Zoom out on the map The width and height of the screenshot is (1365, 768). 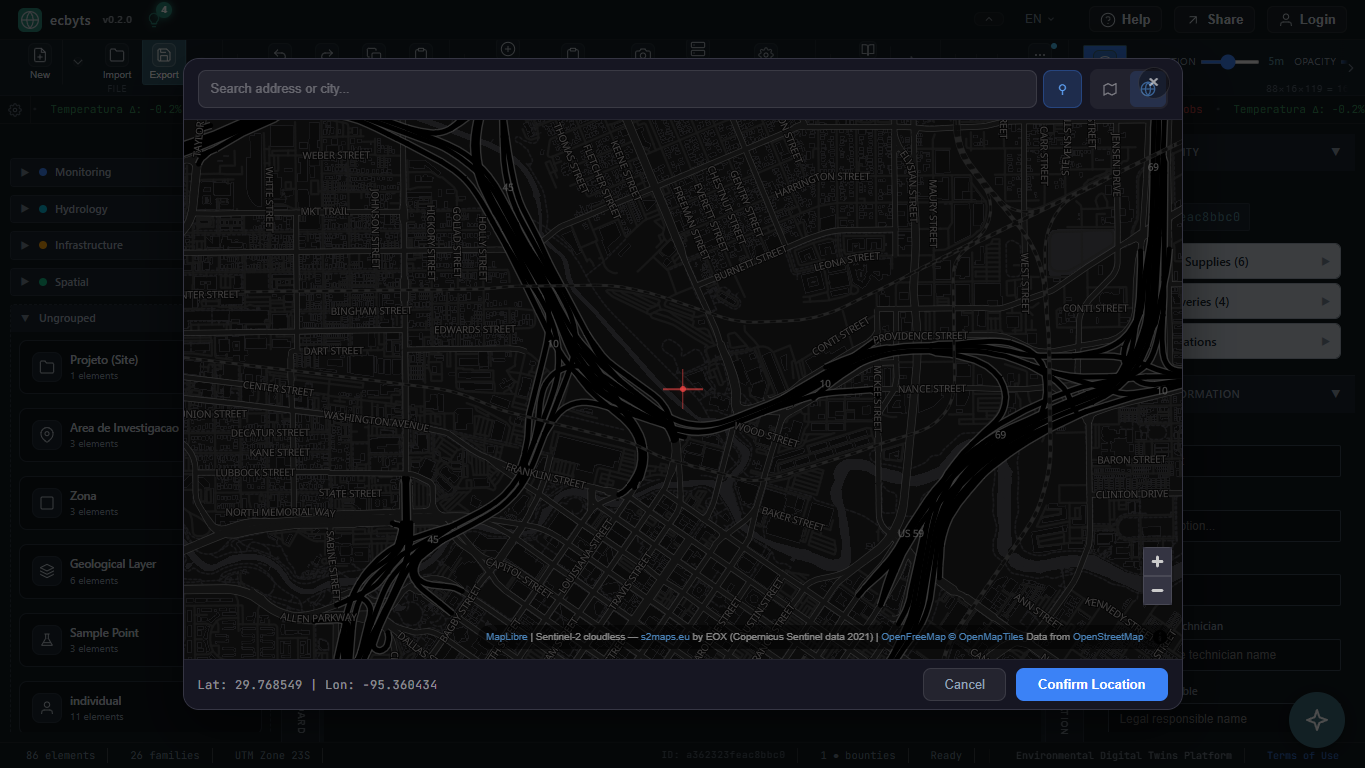1157,591
